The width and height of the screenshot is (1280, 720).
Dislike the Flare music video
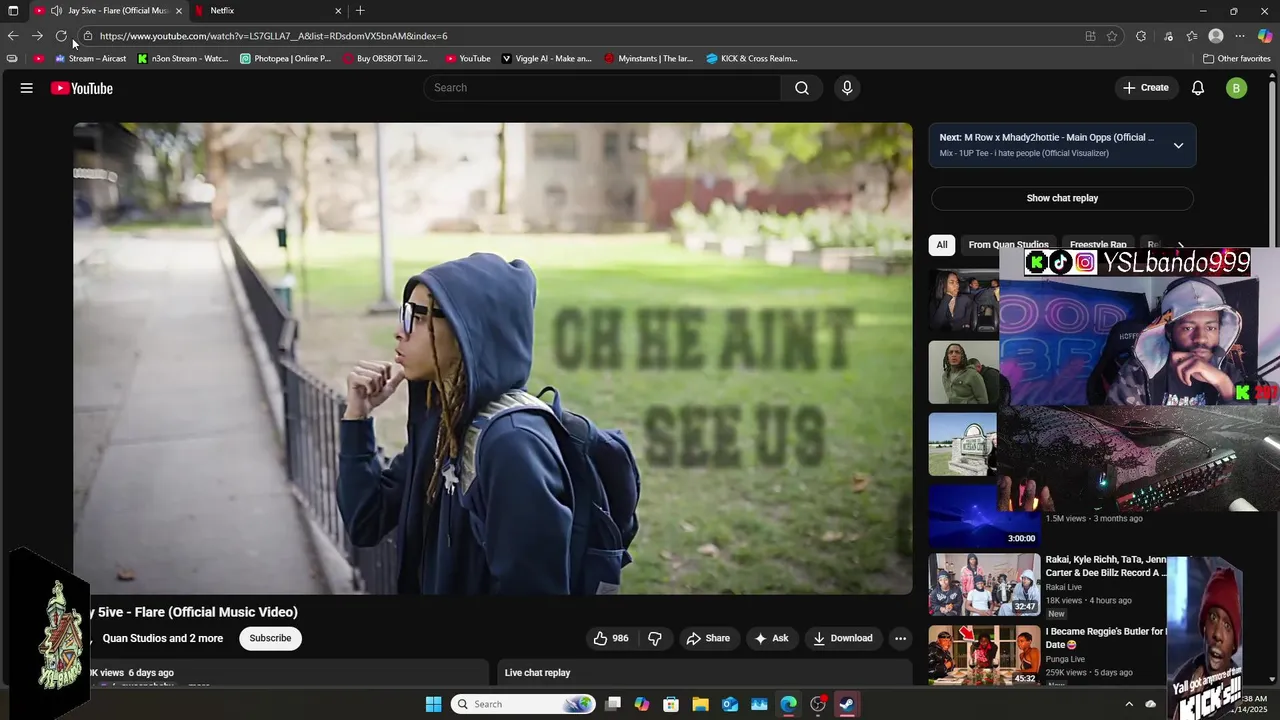(655, 638)
